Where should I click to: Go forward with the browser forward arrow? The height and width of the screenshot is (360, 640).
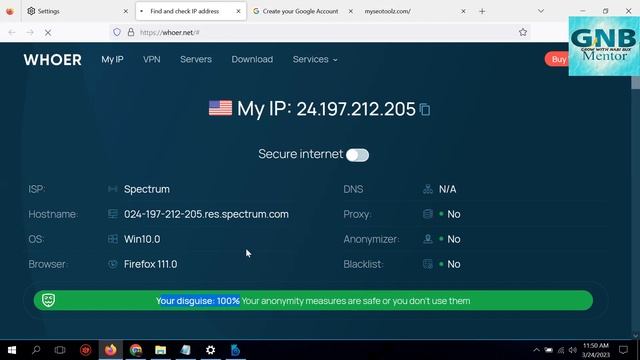(30, 32)
